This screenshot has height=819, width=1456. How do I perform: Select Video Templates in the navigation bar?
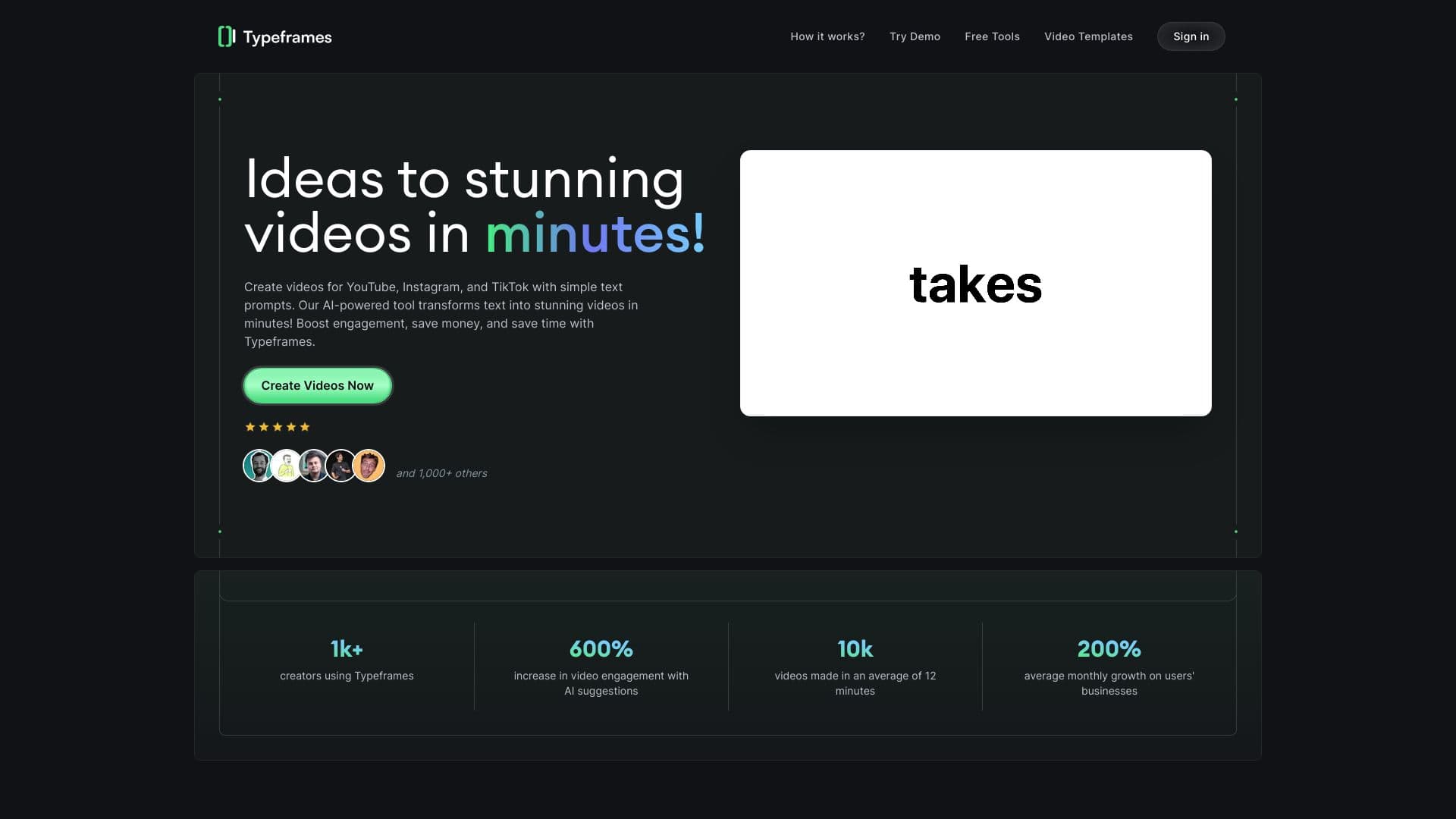pyautogui.click(x=1088, y=36)
